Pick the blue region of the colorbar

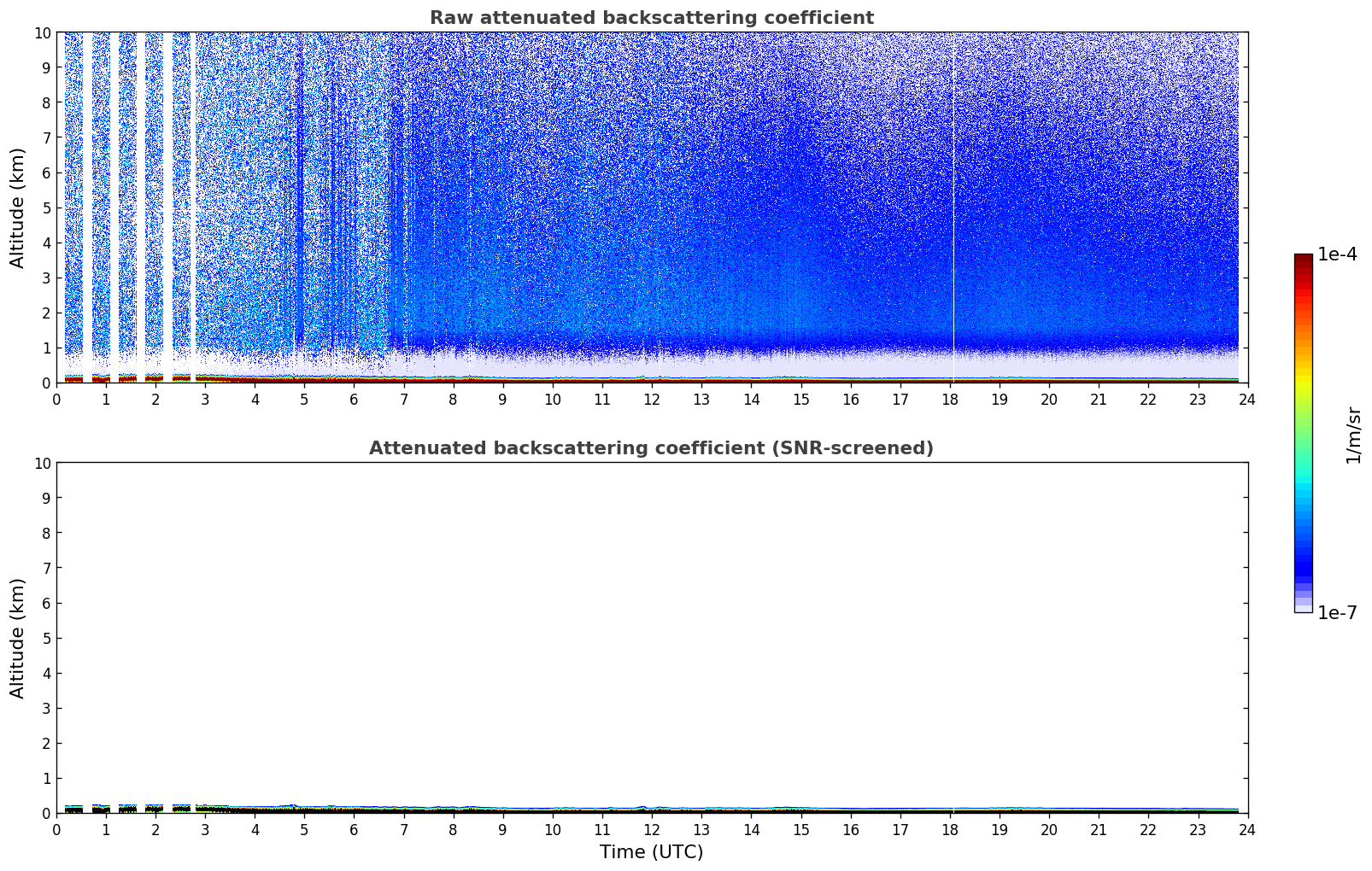coord(1303,547)
